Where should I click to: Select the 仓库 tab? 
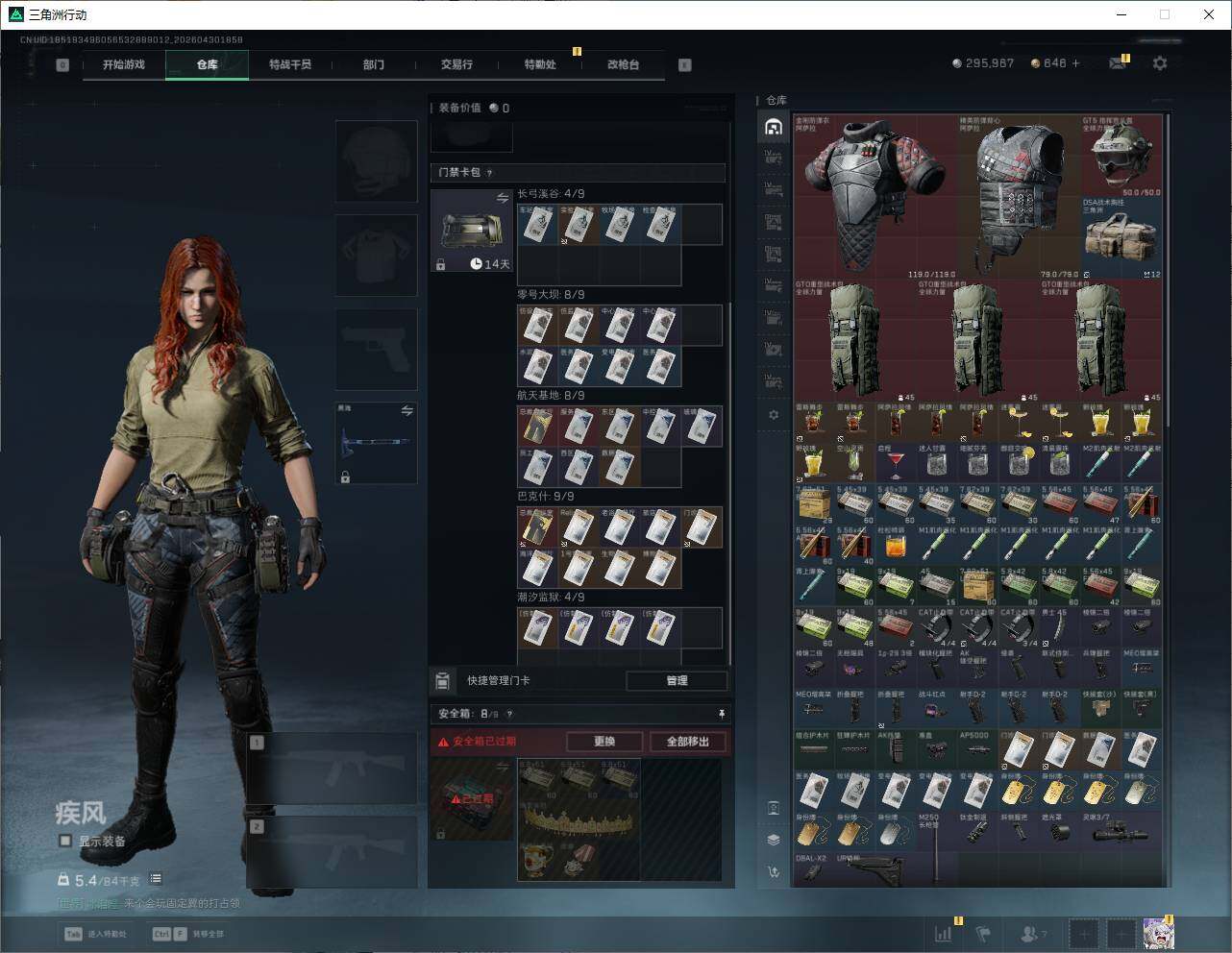(207, 64)
